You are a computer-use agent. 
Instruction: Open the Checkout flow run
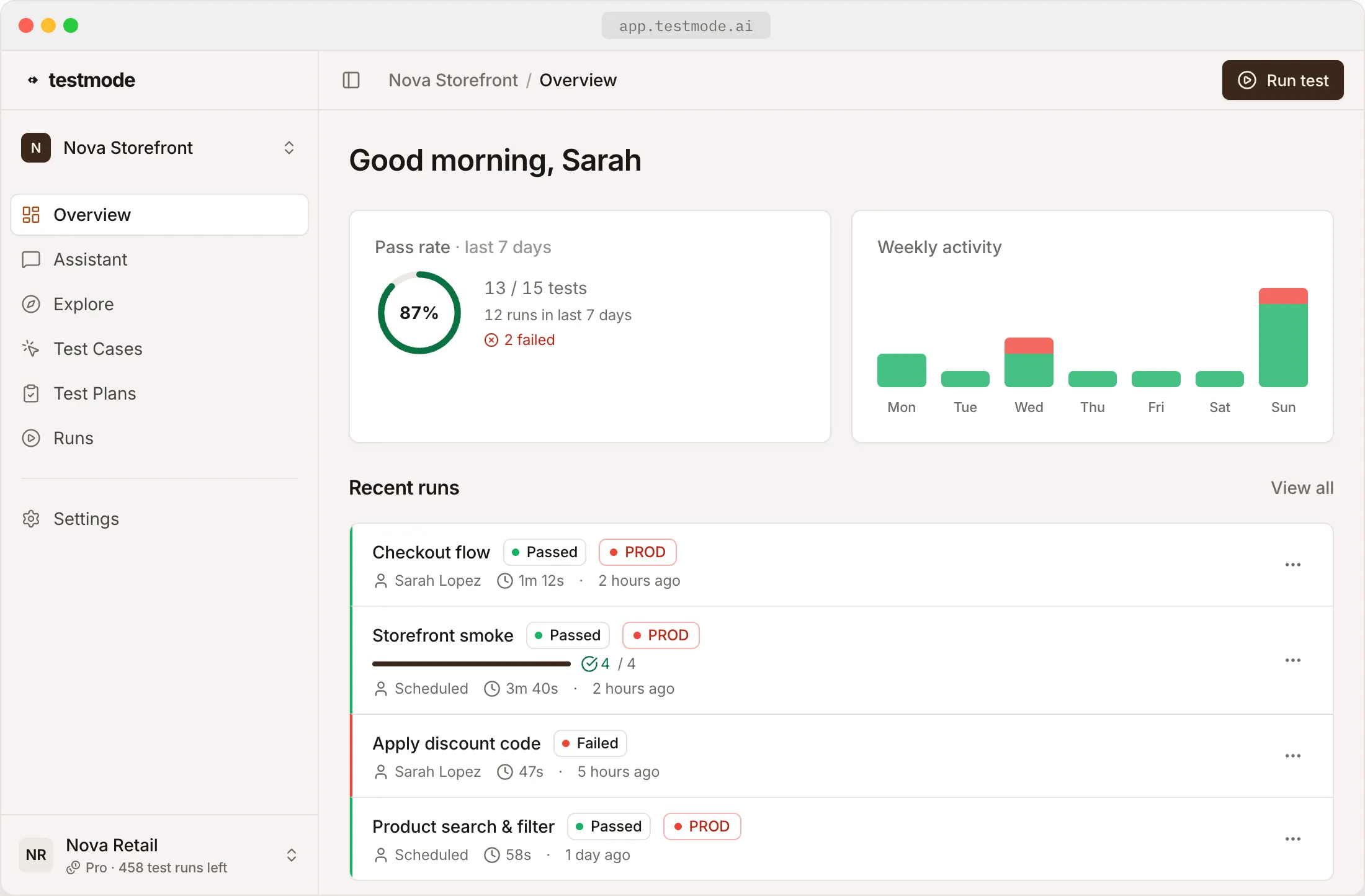click(x=841, y=565)
